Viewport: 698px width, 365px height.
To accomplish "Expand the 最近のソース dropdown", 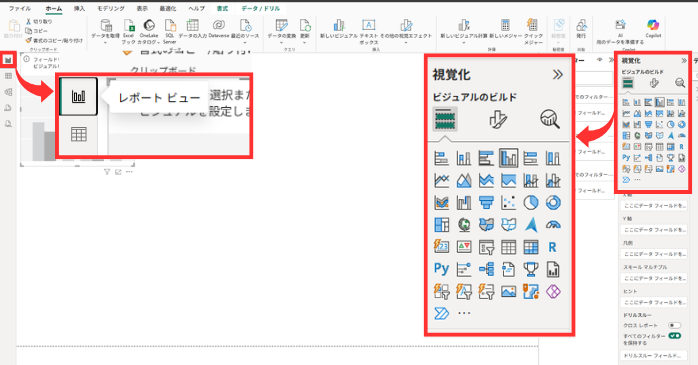I will [x=245, y=43].
